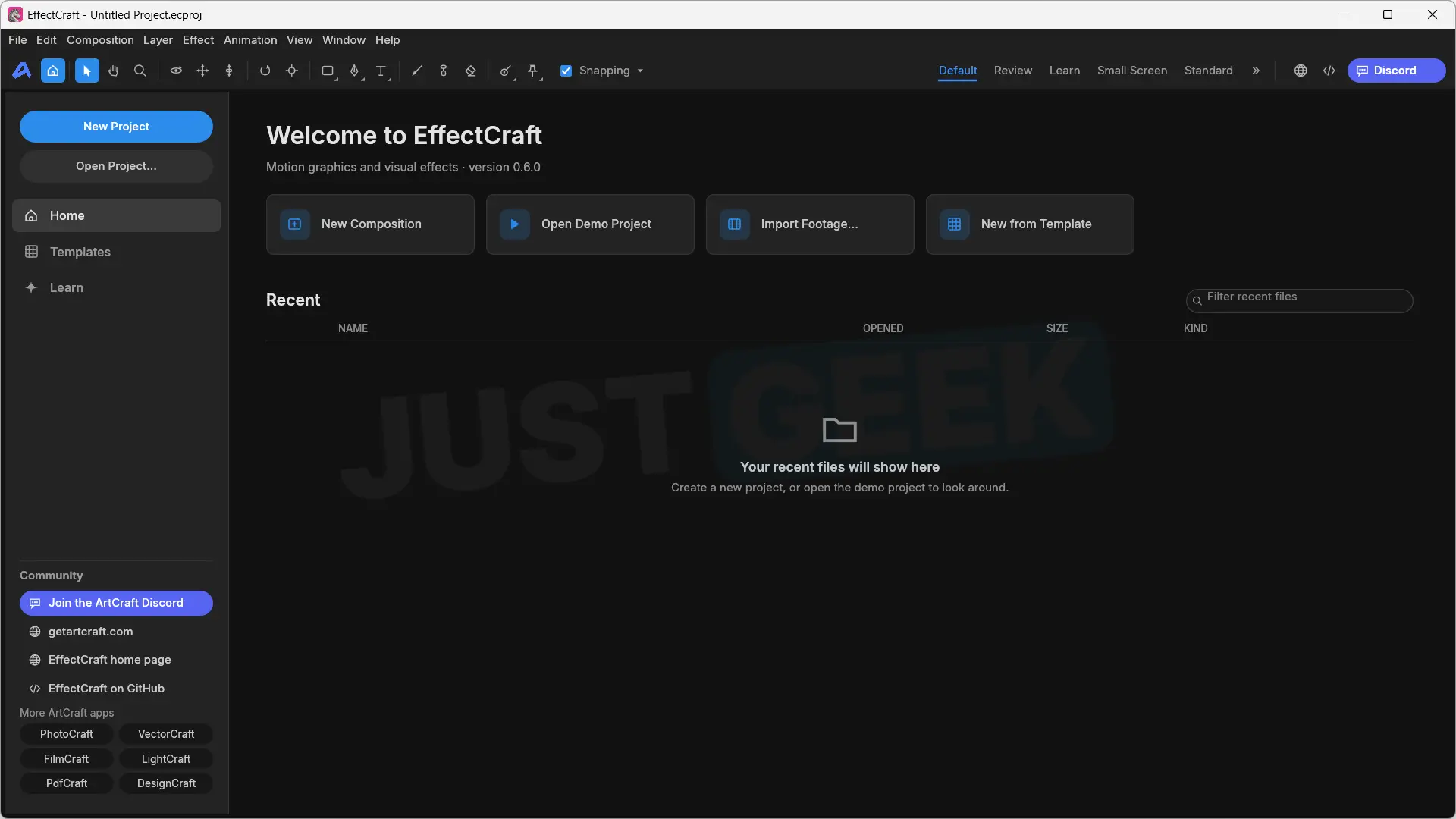Sort recent files by SIZE column
This screenshot has width=1456, height=819.
(1056, 328)
